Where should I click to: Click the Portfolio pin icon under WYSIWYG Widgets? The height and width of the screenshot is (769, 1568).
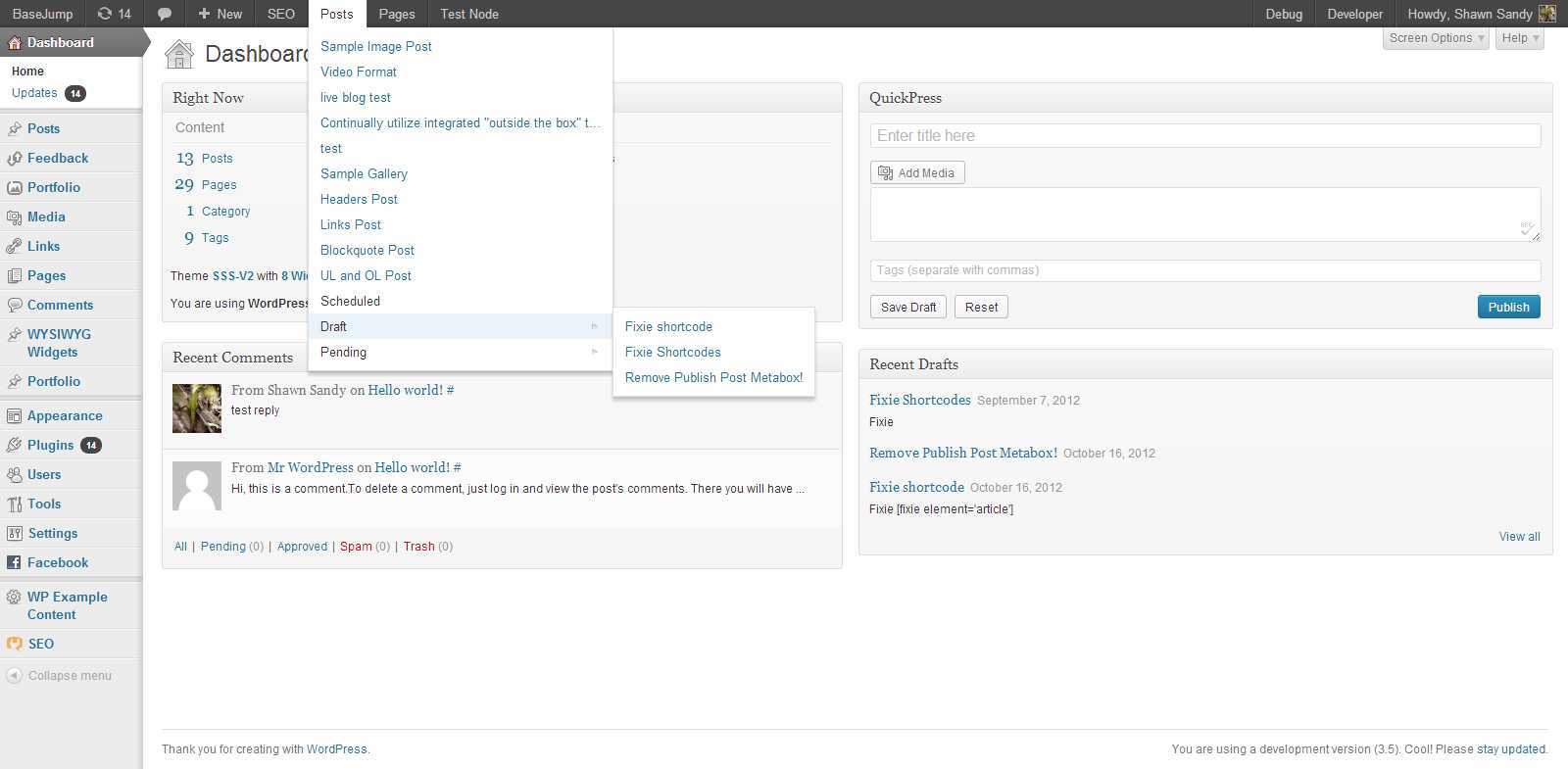coord(14,381)
